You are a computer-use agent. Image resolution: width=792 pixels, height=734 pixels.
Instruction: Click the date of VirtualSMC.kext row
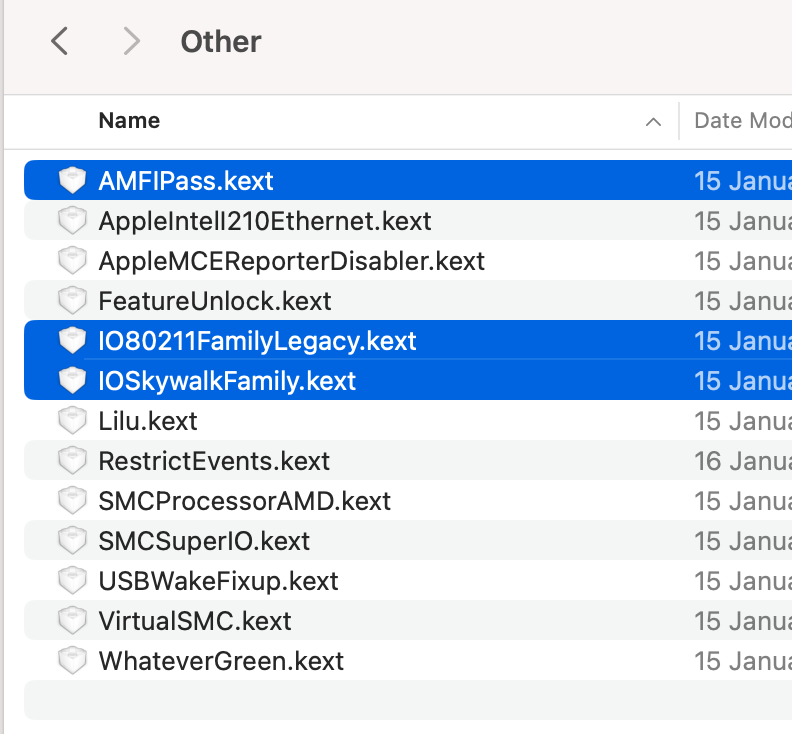click(x=743, y=620)
